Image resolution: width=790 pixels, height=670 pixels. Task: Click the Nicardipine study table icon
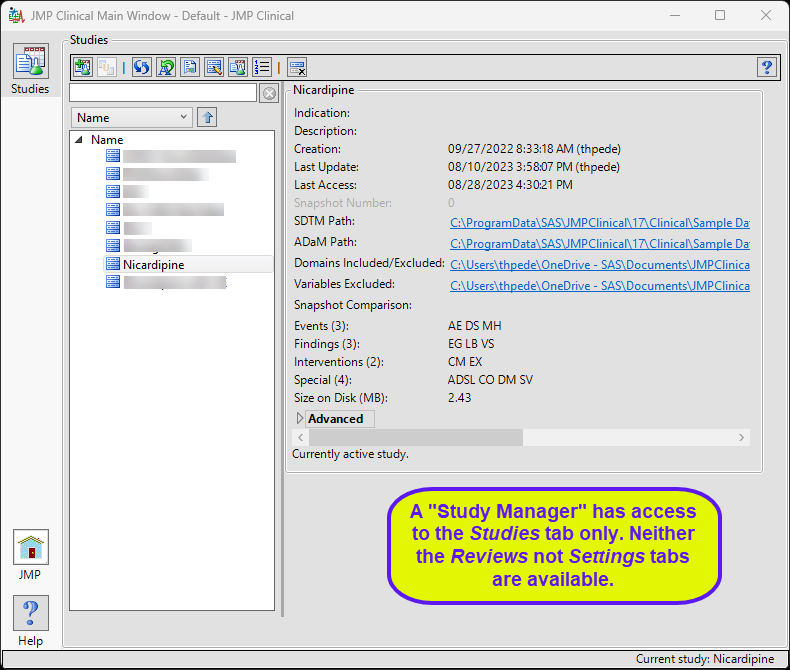point(113,264)
